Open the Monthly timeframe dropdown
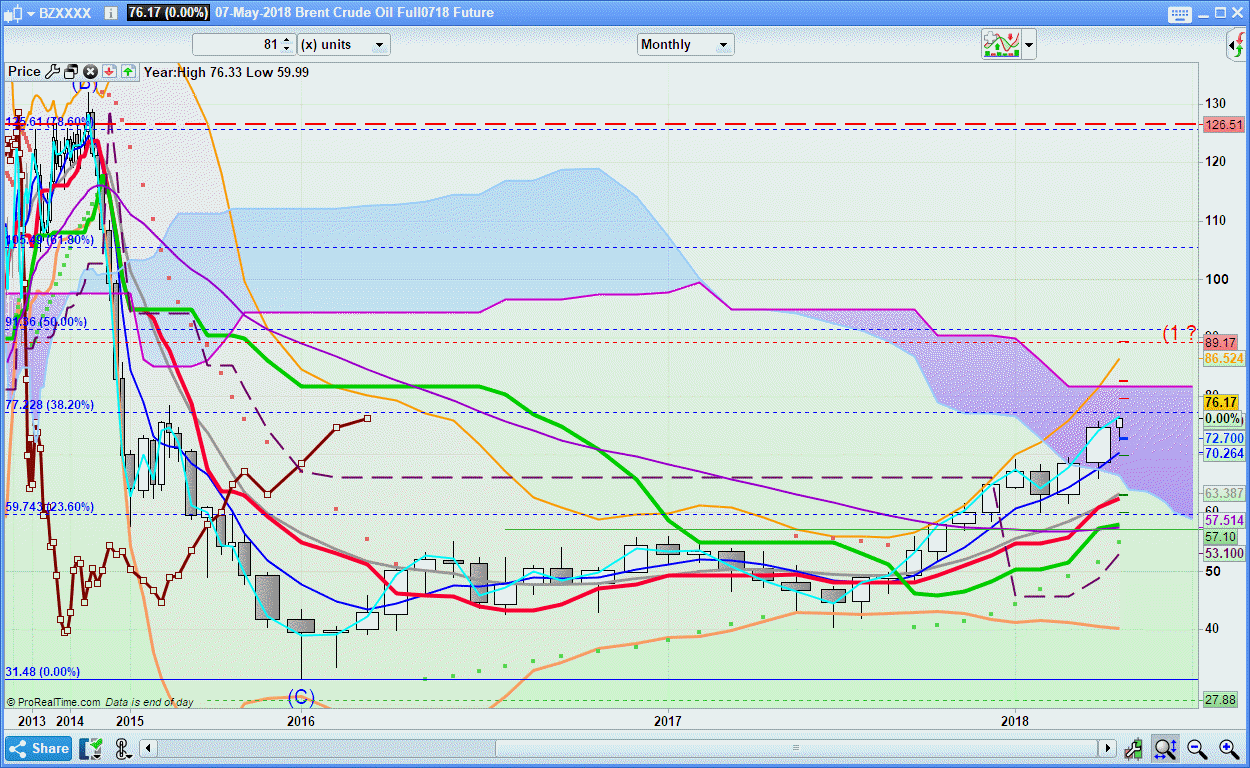Viewport: 1250px width, 768px height. click(685, 44)
